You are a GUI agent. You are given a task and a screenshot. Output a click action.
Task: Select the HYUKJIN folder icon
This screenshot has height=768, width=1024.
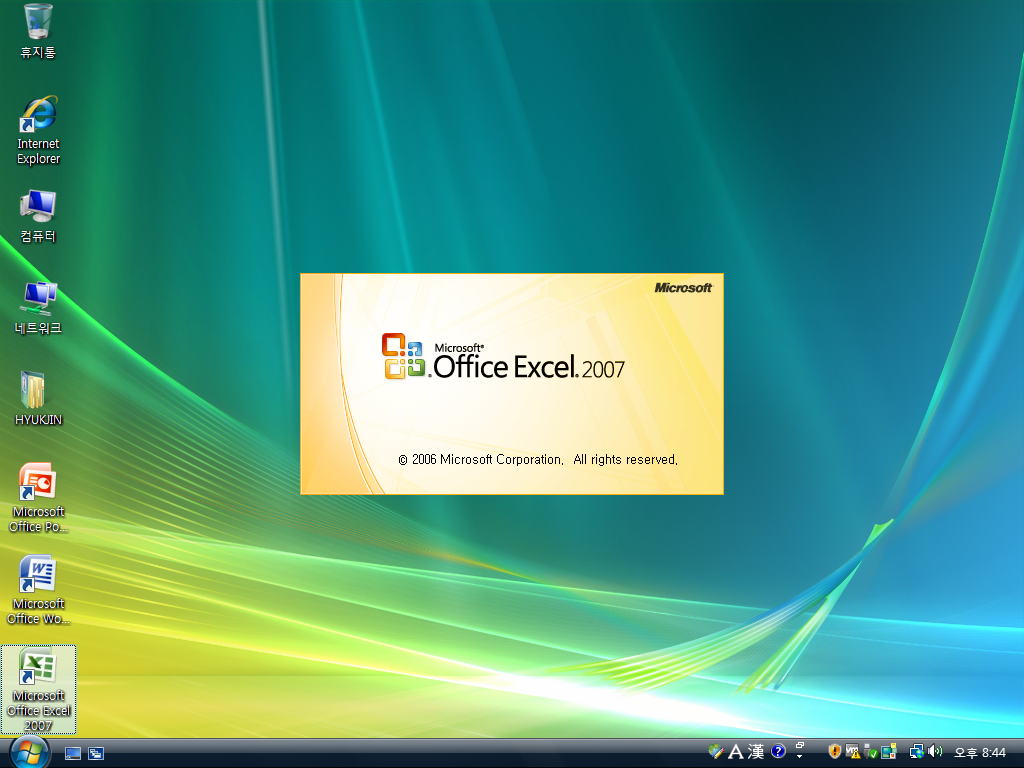coord(38,398)
